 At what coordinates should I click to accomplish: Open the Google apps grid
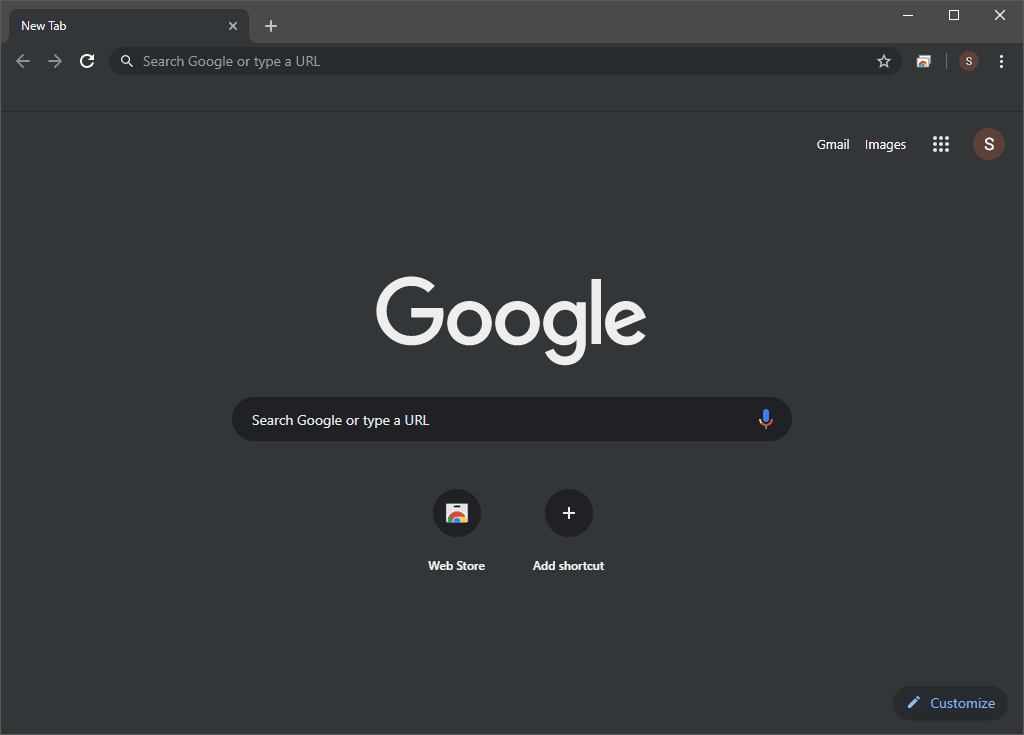pyautogui.click(x=940, y=144)
